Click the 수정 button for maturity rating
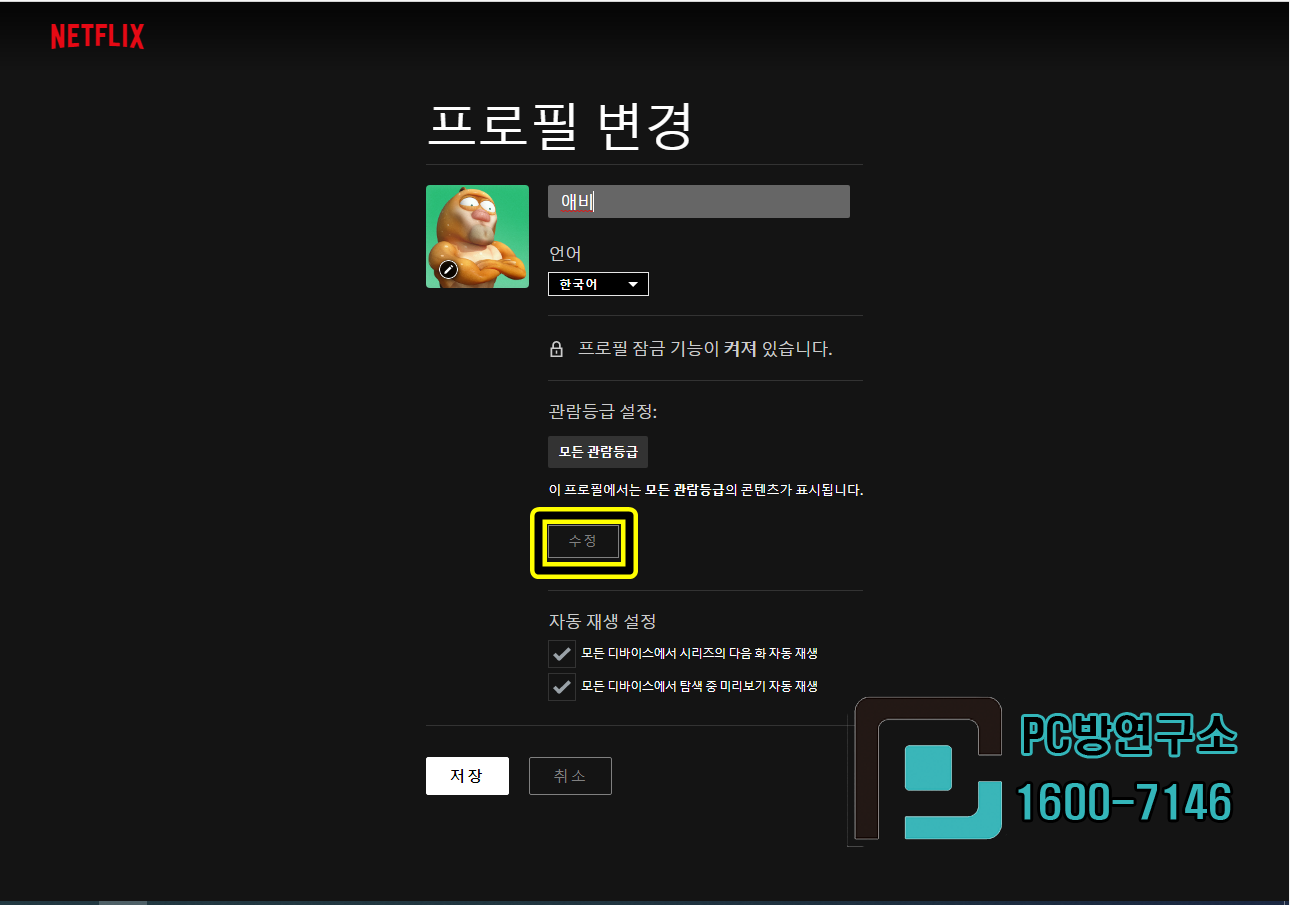Viewport: 1290px width, 905px height. pyautogui.click(x=583, y=541)
